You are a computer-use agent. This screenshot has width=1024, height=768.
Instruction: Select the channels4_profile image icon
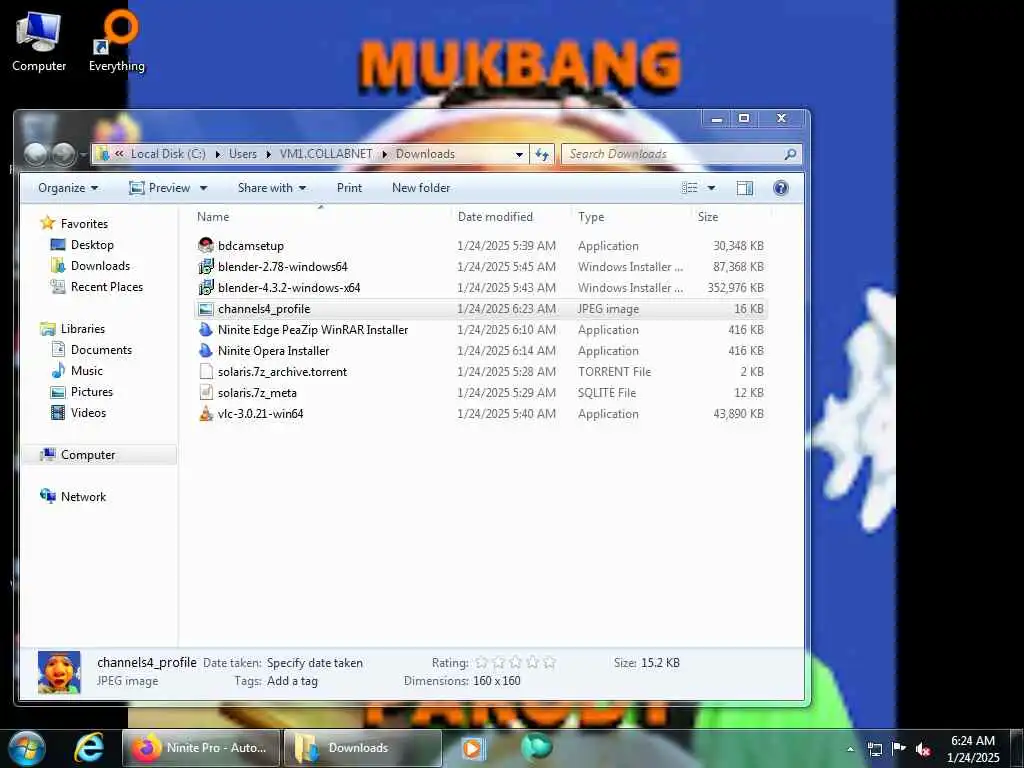[206, 309]
